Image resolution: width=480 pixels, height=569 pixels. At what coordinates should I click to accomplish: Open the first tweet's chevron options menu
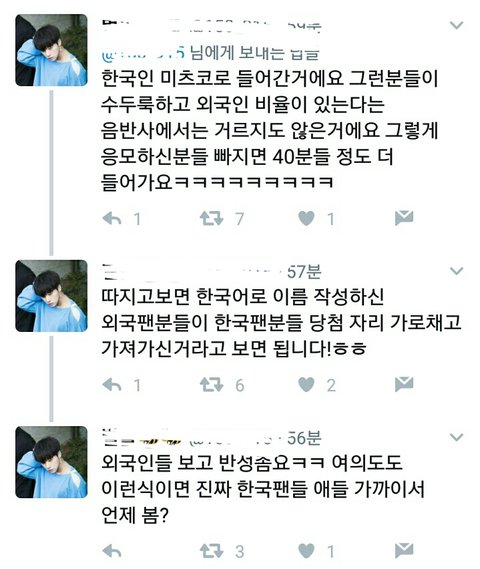pyautogui.click(x=456, y=25)
